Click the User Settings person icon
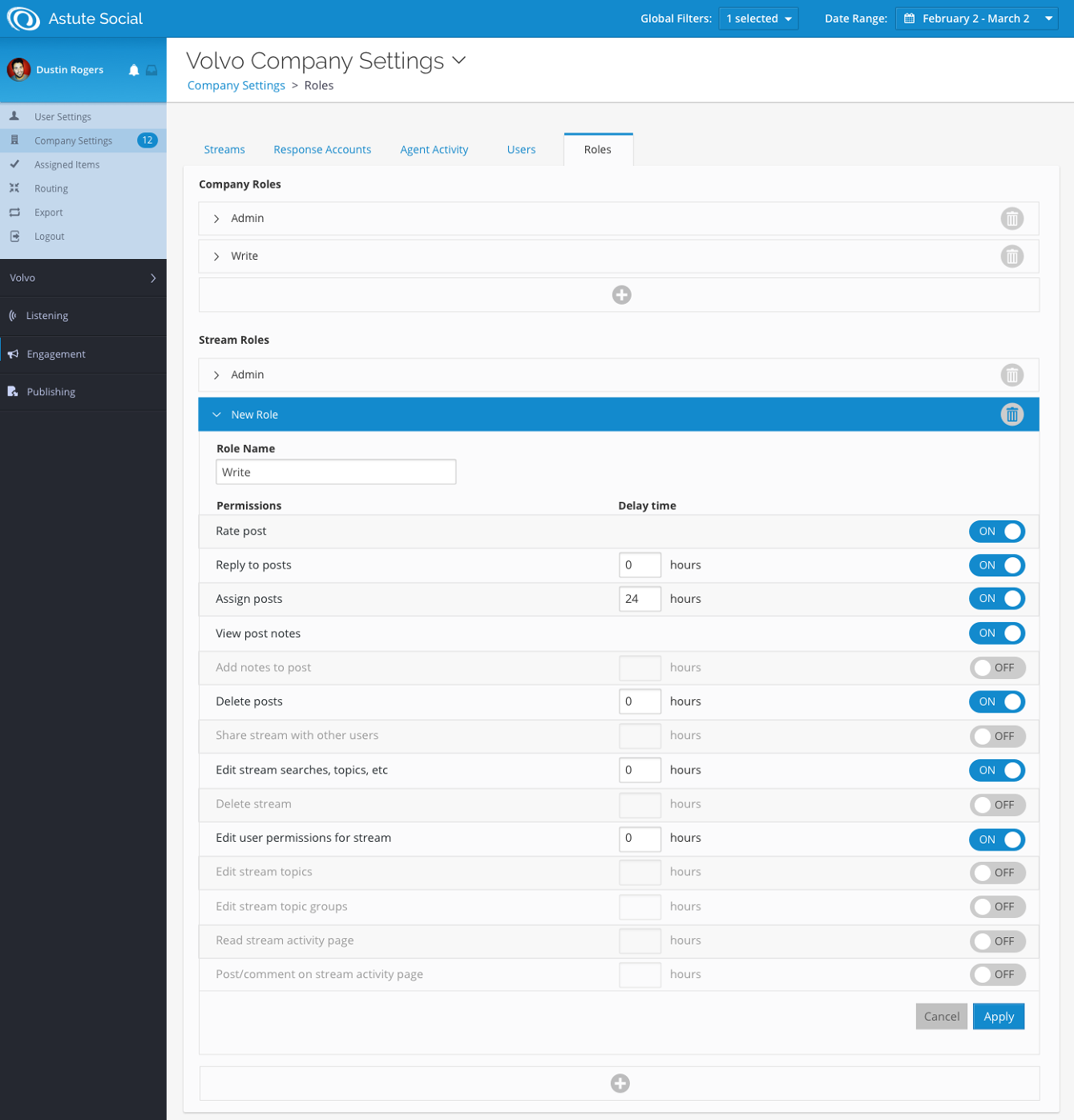The image size is (1074, 1120). click(x=14, y=116)
